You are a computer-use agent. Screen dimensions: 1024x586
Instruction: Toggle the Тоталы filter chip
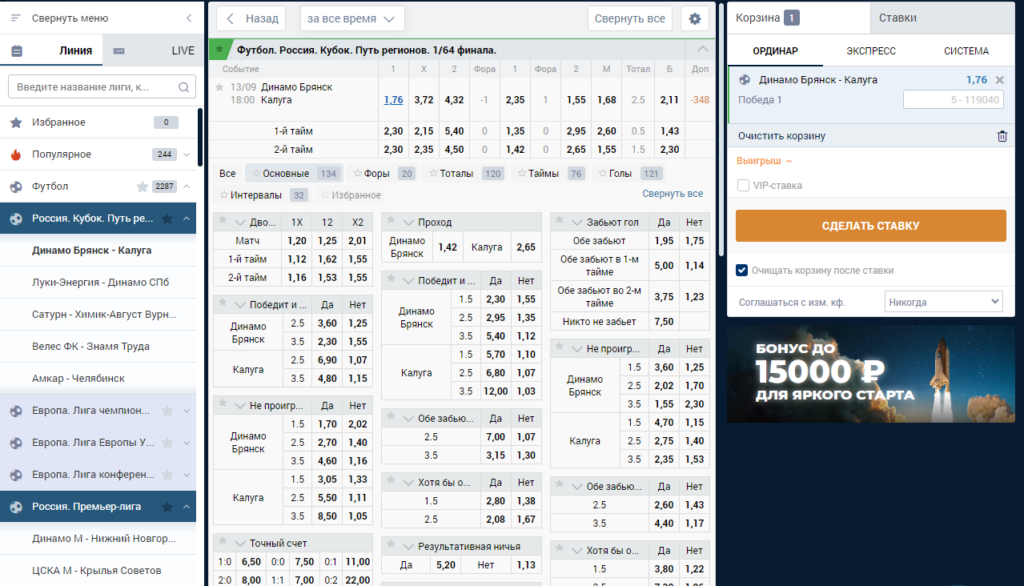[x=466, y=173]
